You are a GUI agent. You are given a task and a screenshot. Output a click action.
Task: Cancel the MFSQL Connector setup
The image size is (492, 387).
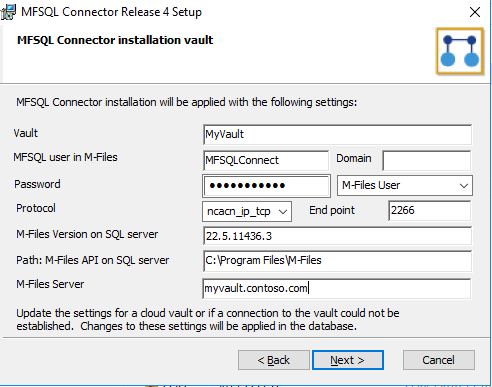[439, 360]
